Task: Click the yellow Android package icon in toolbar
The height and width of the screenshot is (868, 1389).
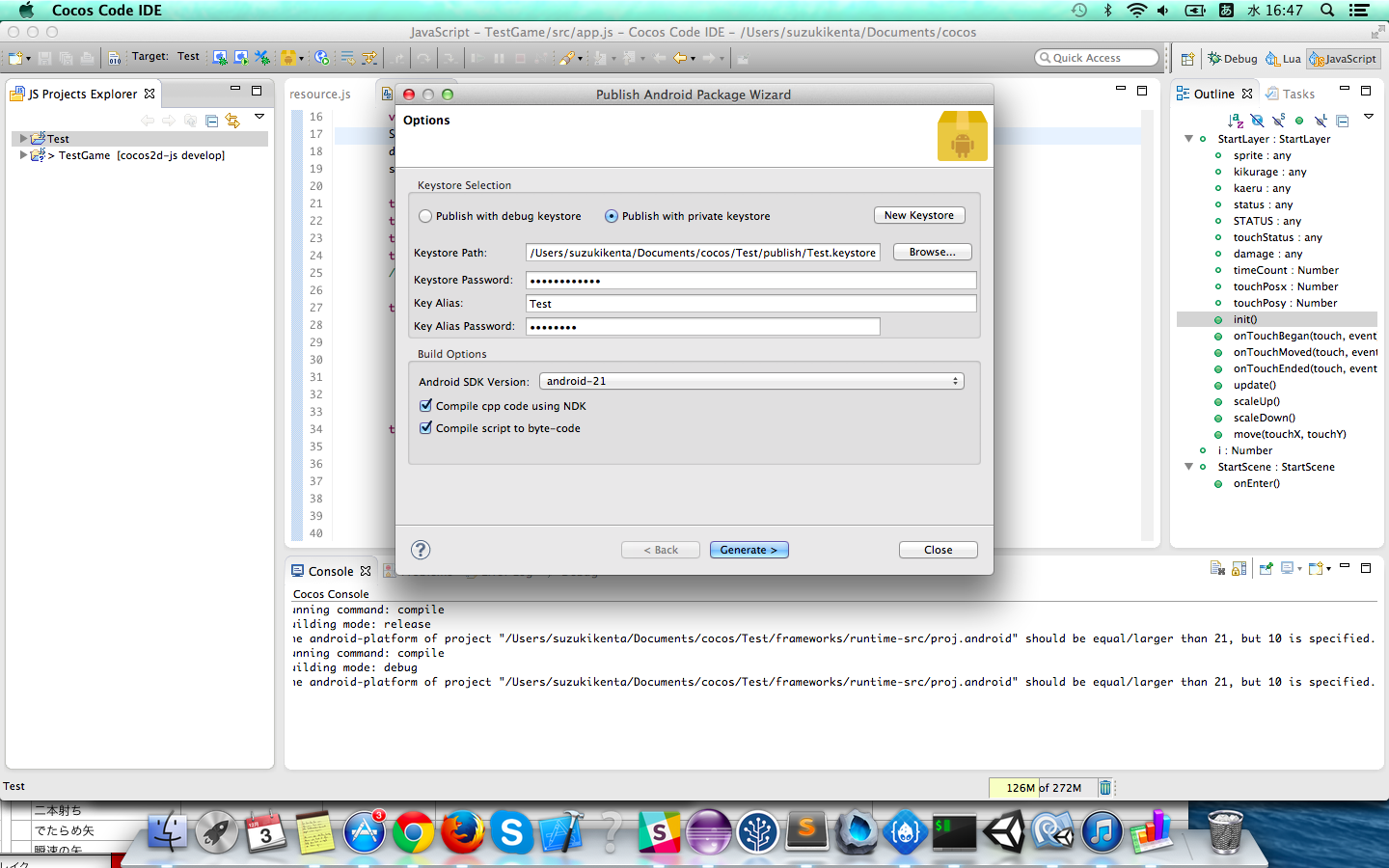Action: [x=287, y=58]
